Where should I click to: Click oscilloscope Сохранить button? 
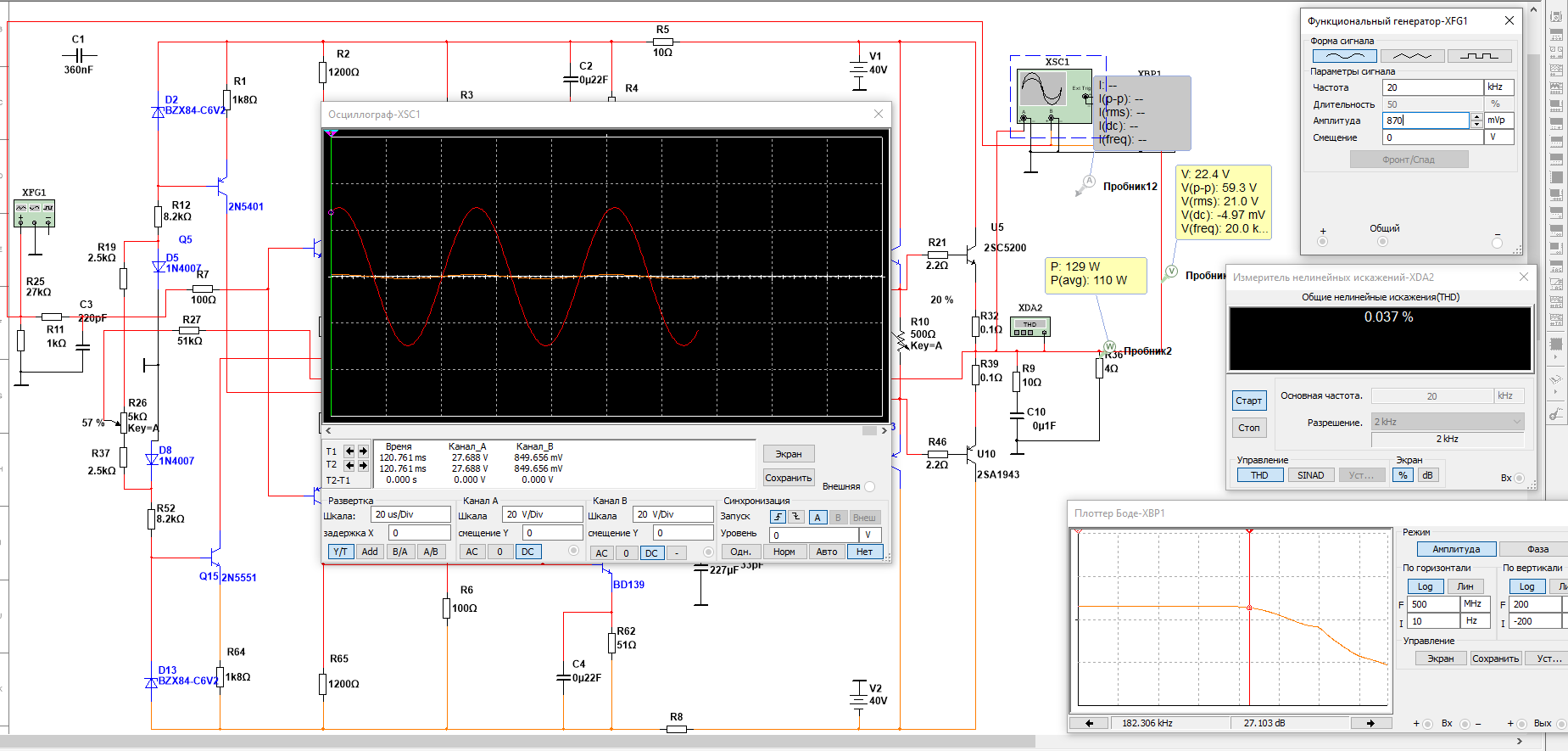click(789, 478)
